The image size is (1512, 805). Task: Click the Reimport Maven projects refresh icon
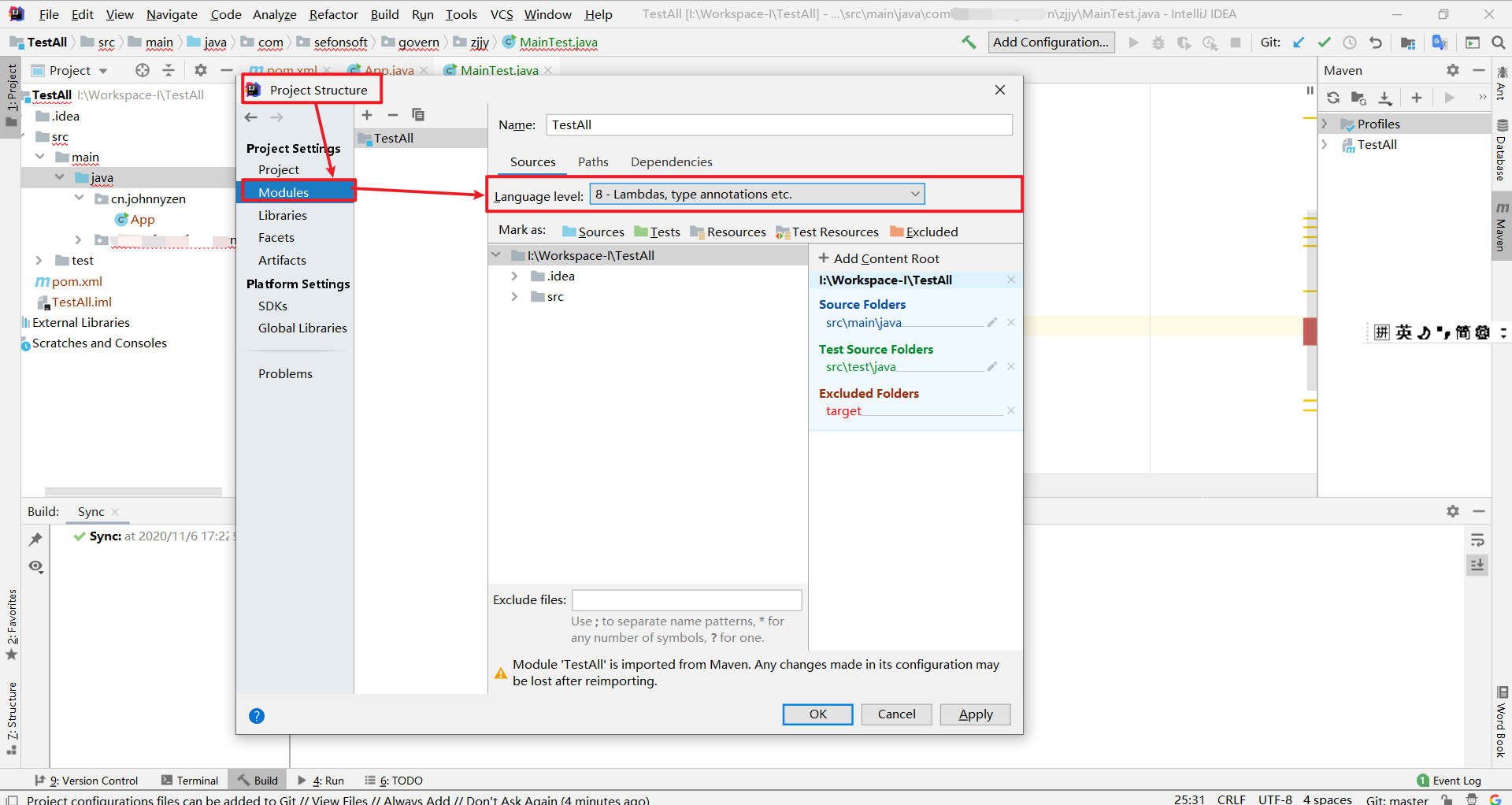coord(1333,98)
